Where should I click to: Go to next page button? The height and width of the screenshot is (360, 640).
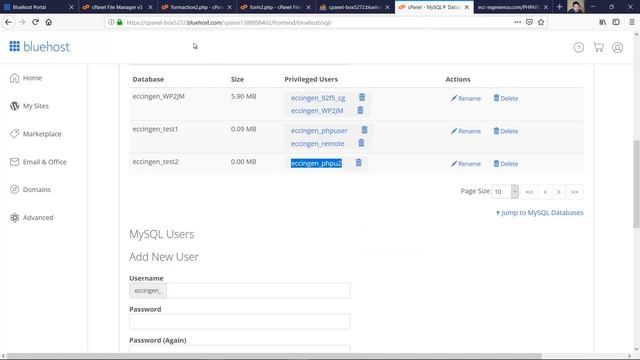pyautogui.click(x=559, y=192)
